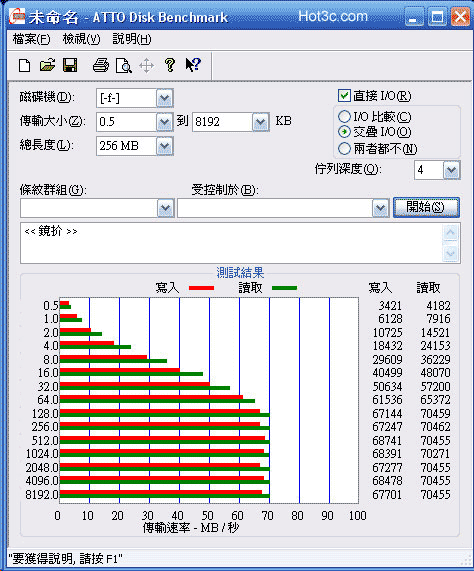Select the 交疊 I/O radio option

pyautogui.click(x=344, y=131)
